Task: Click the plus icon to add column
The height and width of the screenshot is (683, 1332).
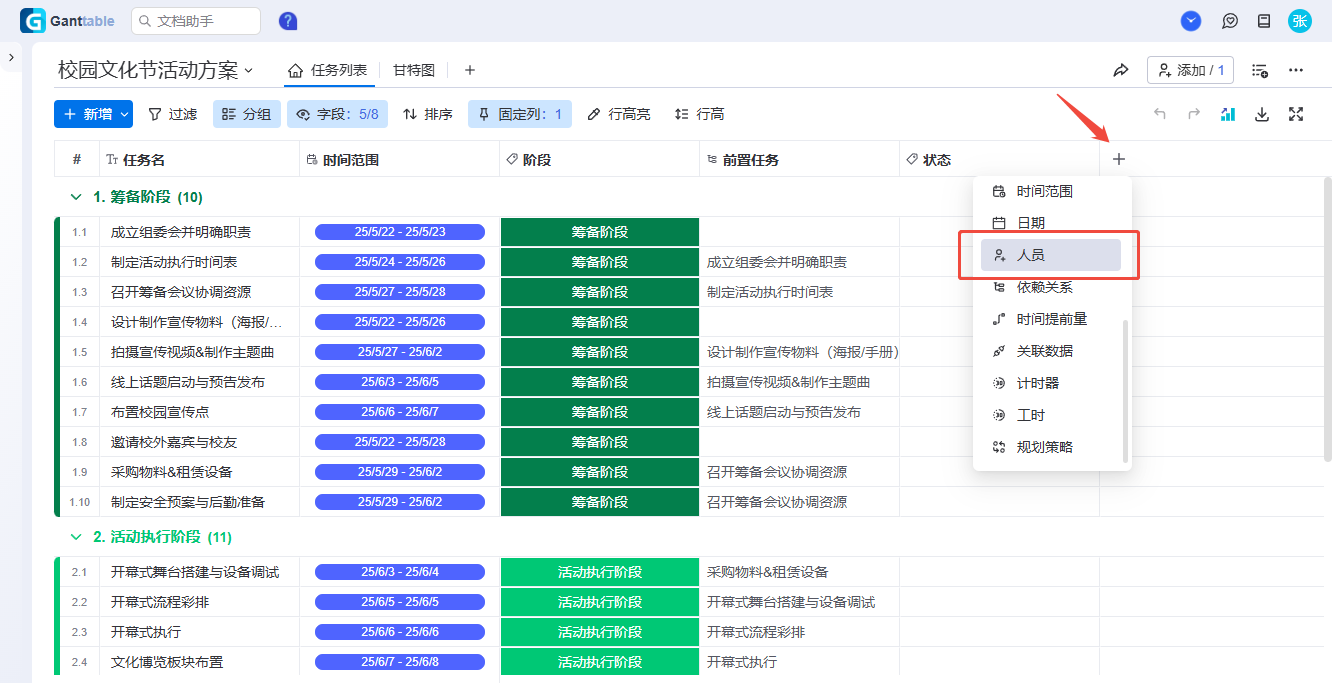Action: [x=1119, y=159]
